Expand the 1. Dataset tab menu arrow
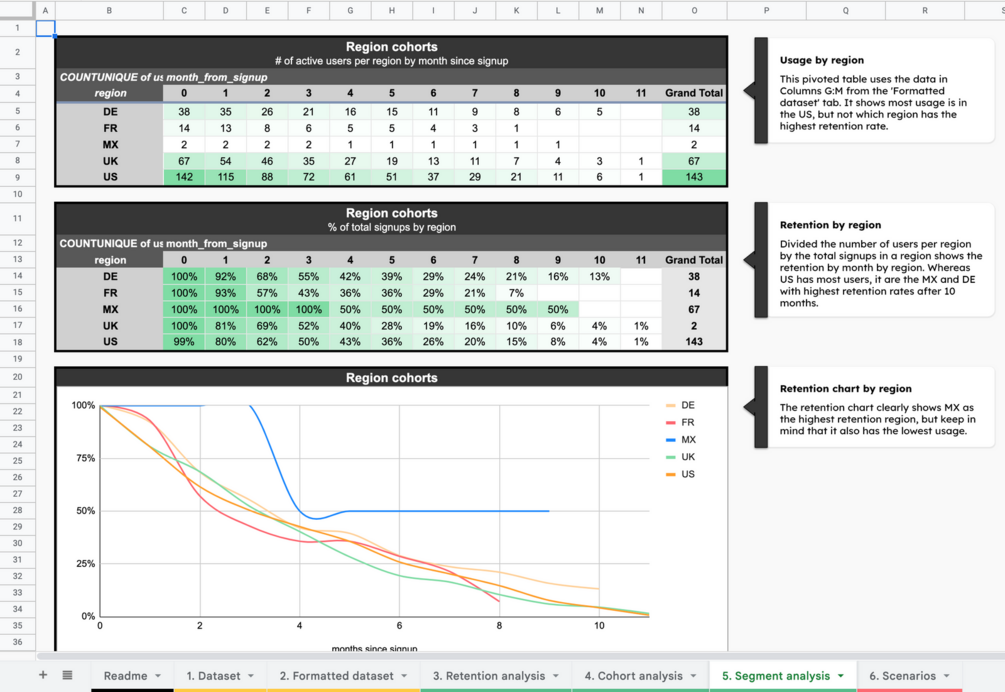This screenshot has width=1005, height=692. pos(251,676)
